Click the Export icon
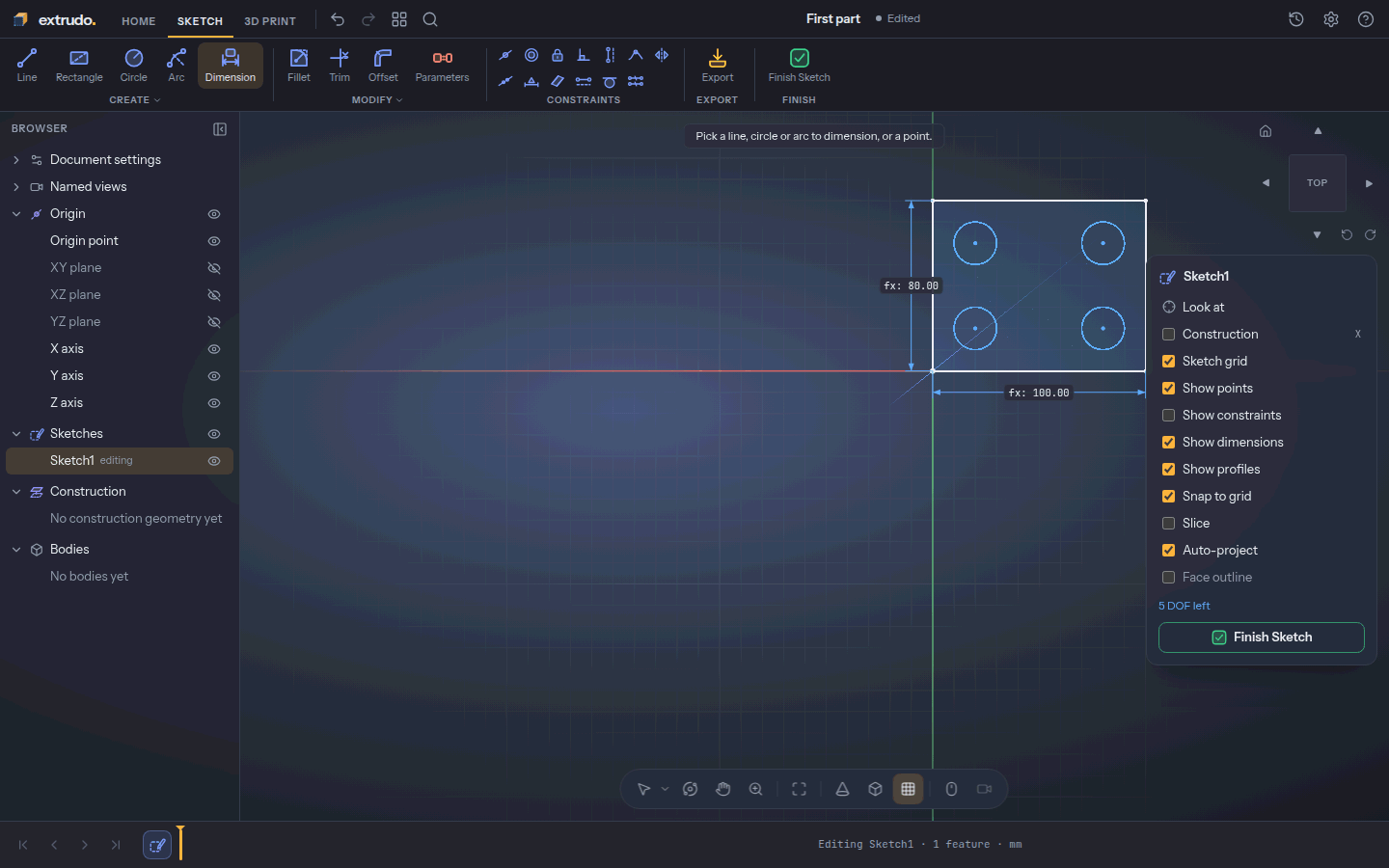Screen dimensions: 1389x868 718,66
